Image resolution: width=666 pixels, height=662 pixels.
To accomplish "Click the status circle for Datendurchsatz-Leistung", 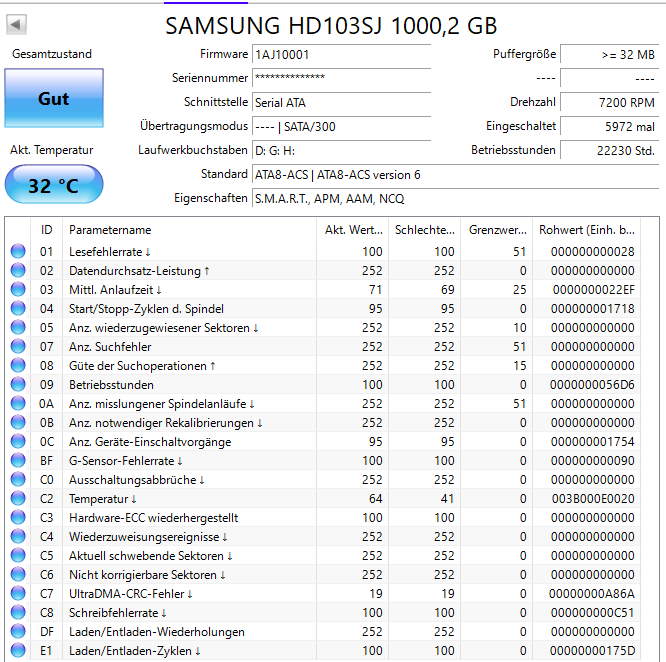I will pos(18,270).
